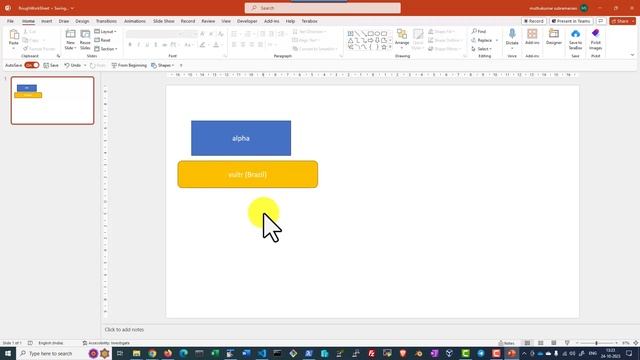Click the Add-ins icon
The width and height of the screenshot is (640, 360).
[x=532, y=34]
